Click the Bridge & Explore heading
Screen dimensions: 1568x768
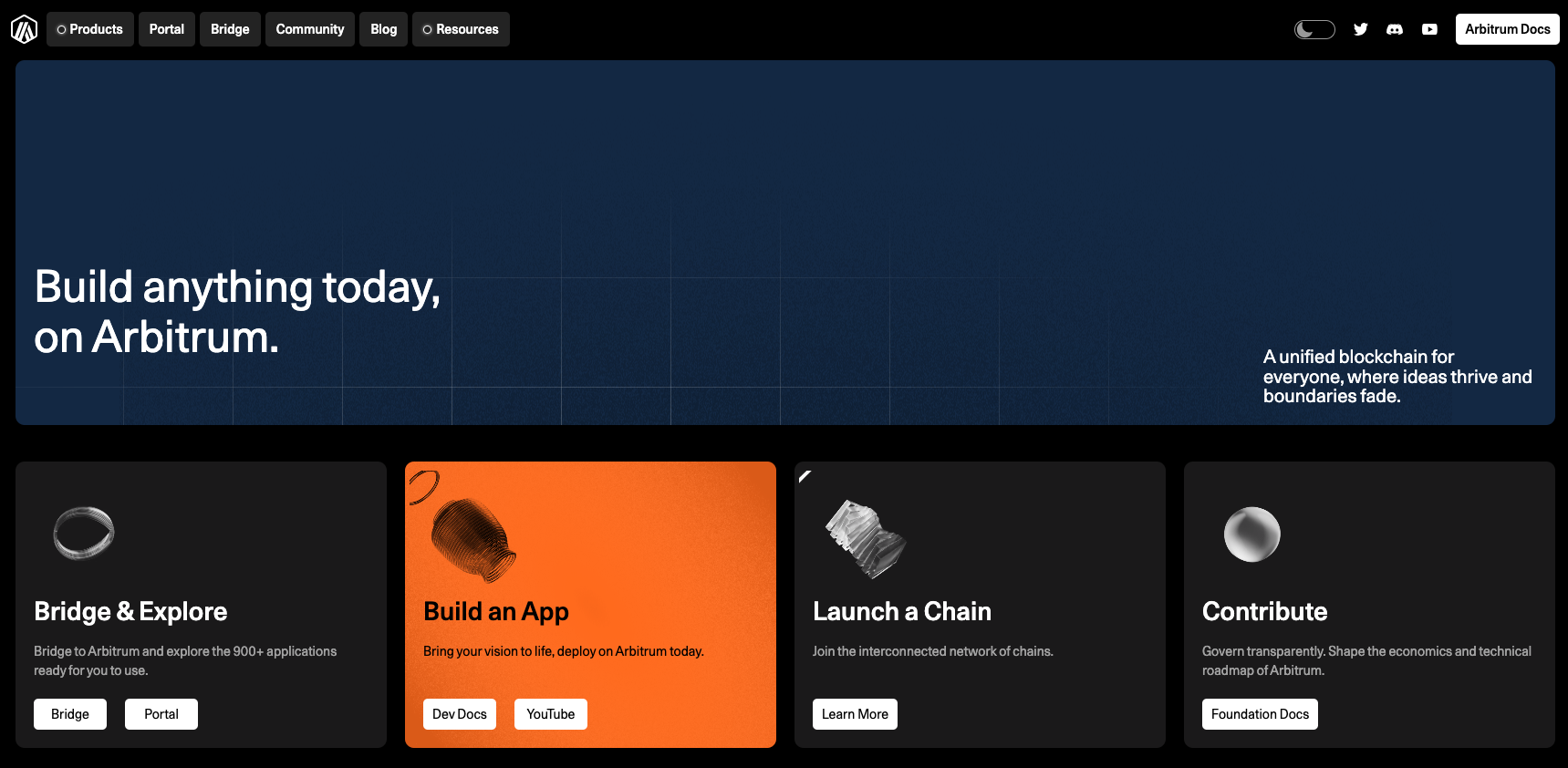[x=130, y=611]
